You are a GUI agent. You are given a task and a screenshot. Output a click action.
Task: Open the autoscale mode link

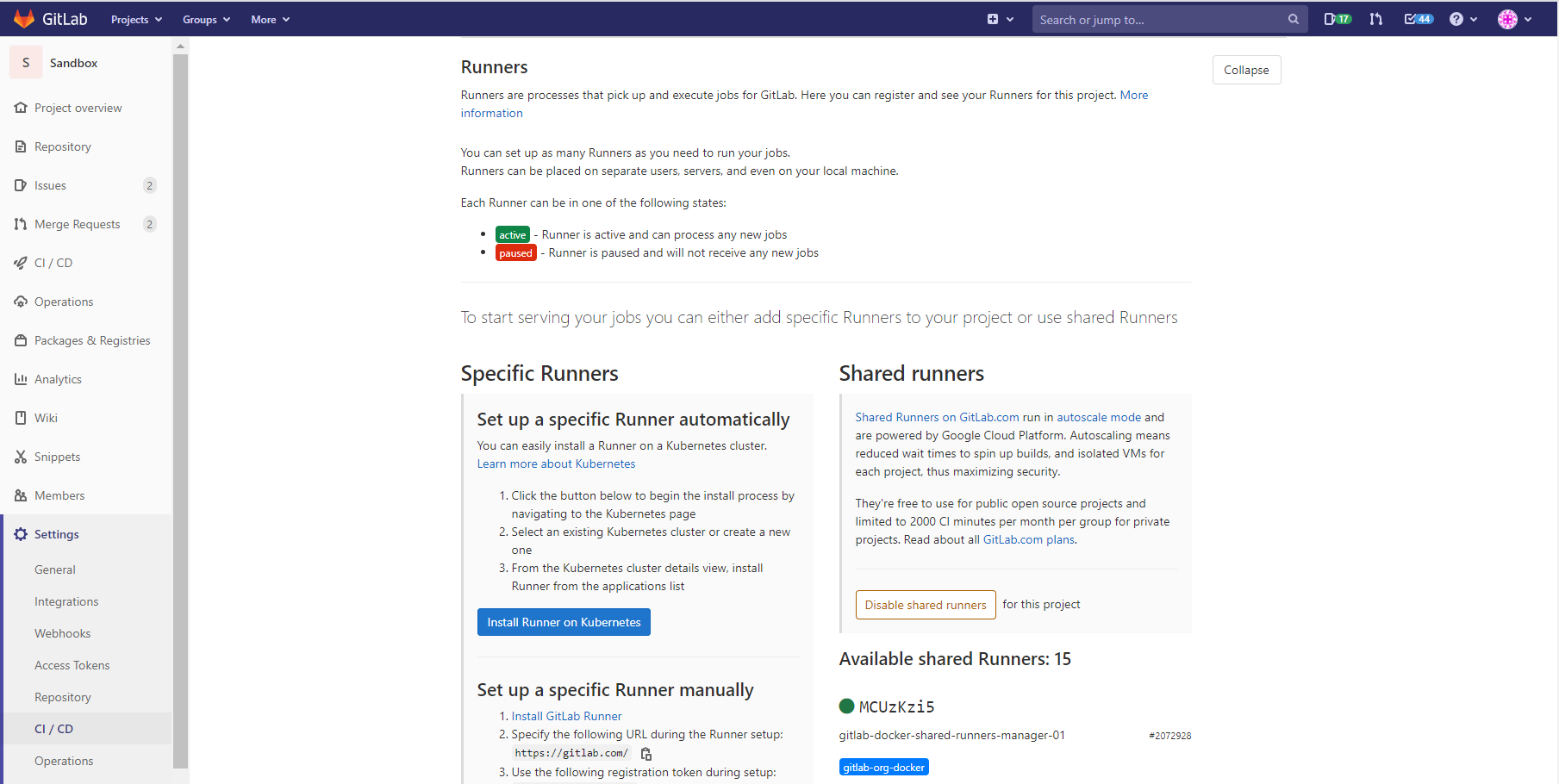[1099, 417]
